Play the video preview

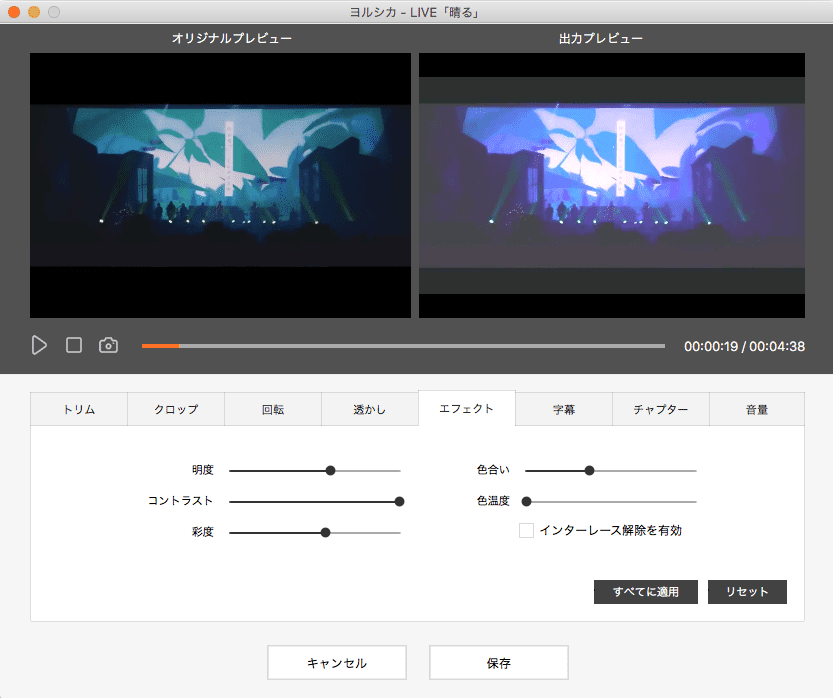(x=39, y=345)
